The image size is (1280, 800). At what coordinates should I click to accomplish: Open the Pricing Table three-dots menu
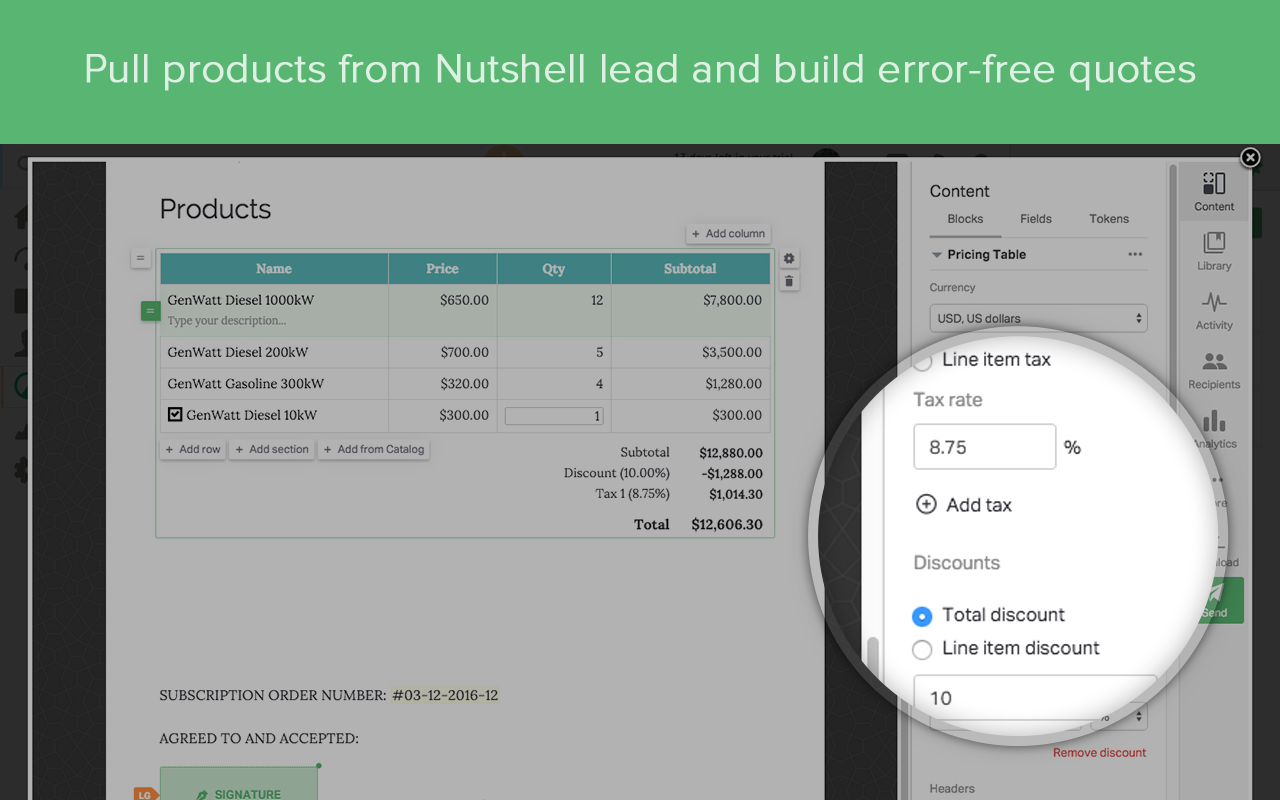click(1135, 254)
